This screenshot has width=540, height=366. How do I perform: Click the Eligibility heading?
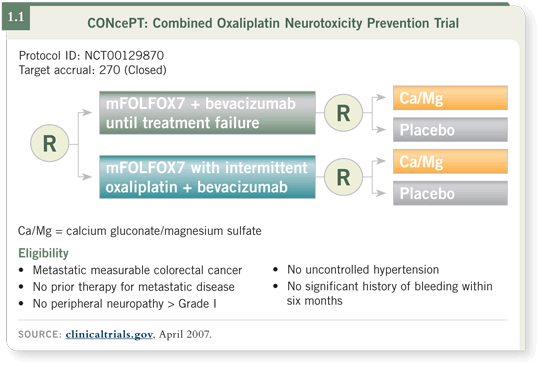(43, 253)
